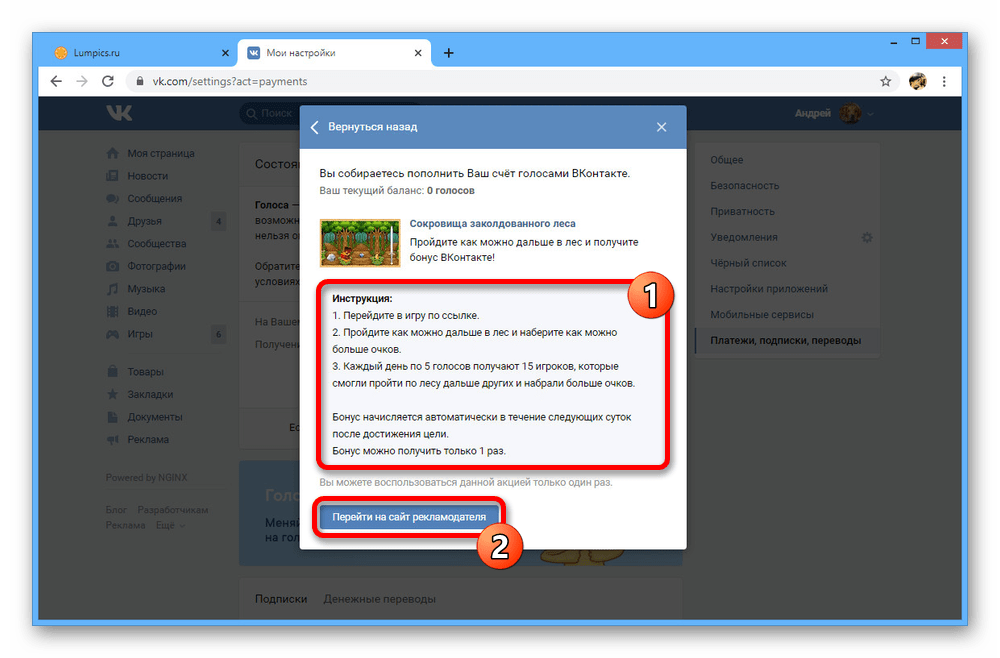Click the Документы file icon

[x=112, y=416]
